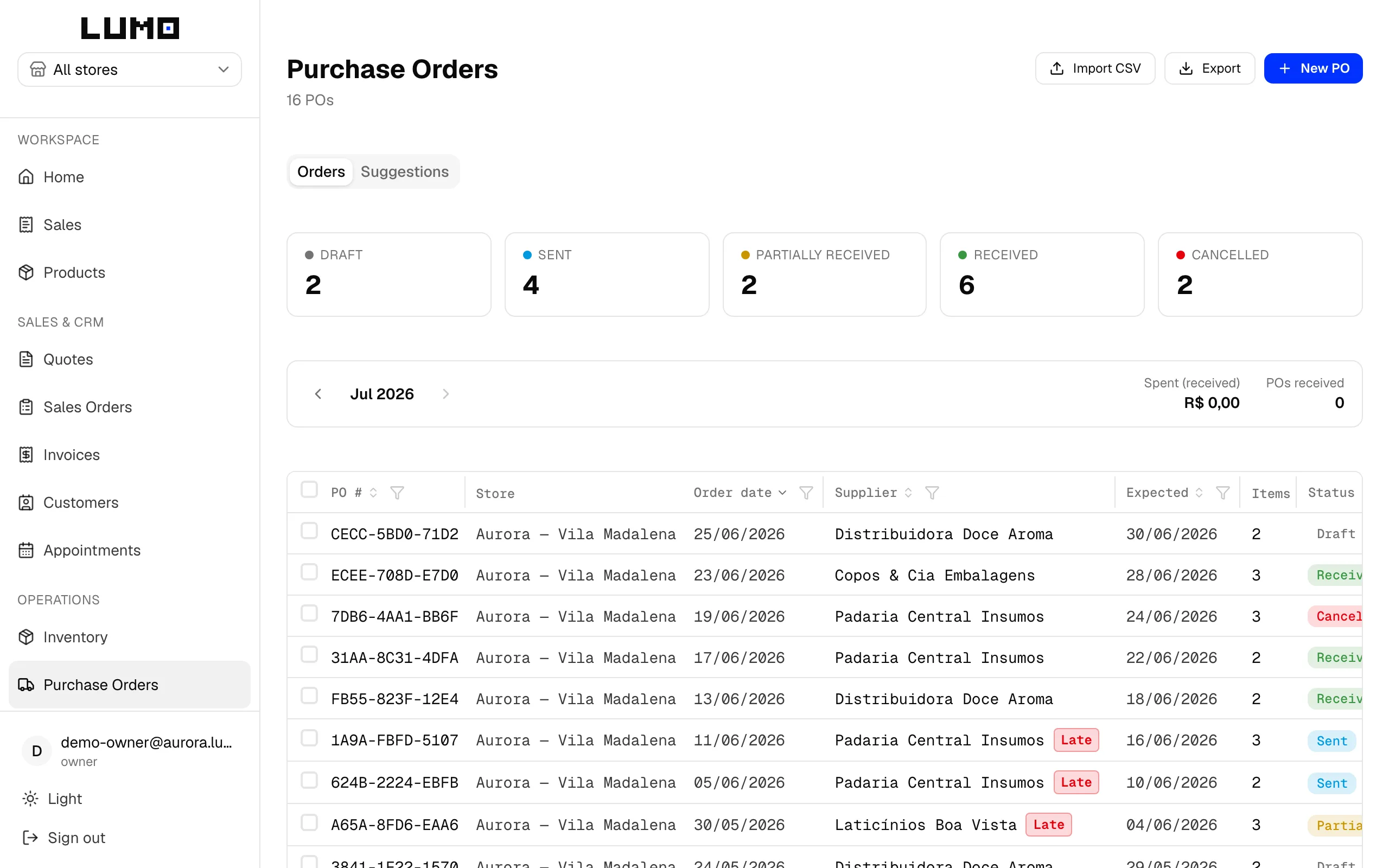The height and width of the screenshot is (868, 1389).
Task: Advance to next month using the right chevron
Action: 446,394
